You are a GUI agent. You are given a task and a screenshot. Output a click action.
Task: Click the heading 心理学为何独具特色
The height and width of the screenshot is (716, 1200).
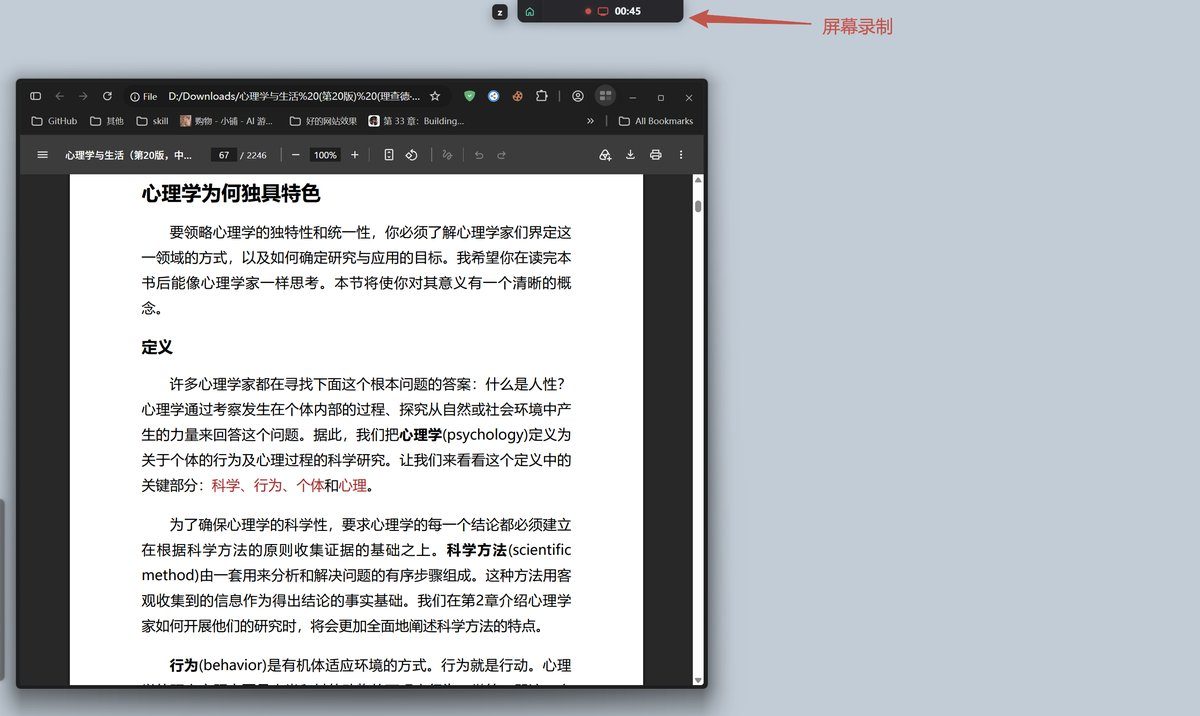tap(231, 193)
